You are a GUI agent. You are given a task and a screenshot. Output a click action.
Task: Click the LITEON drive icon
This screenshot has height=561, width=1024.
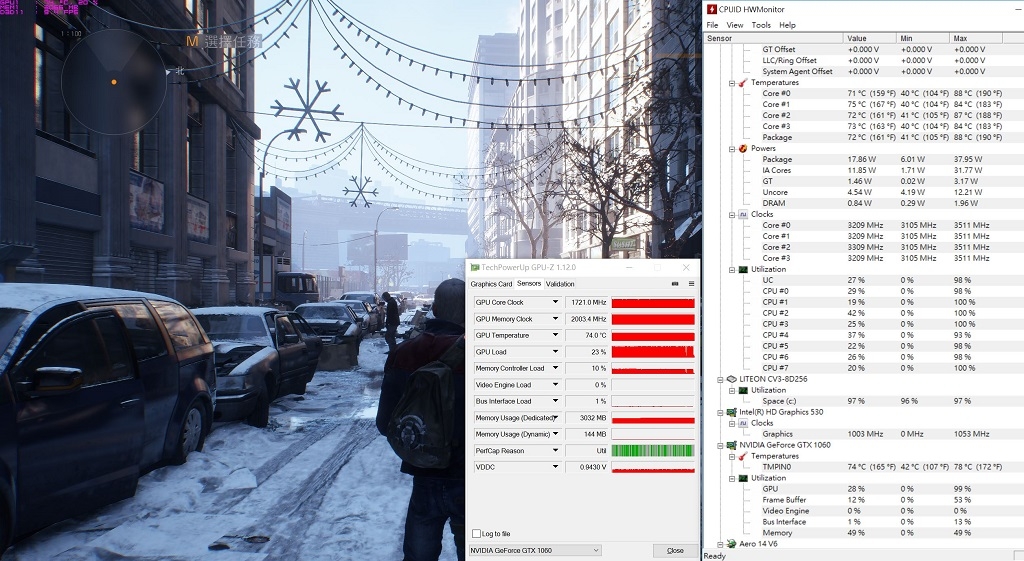click(x=731, y=379)
